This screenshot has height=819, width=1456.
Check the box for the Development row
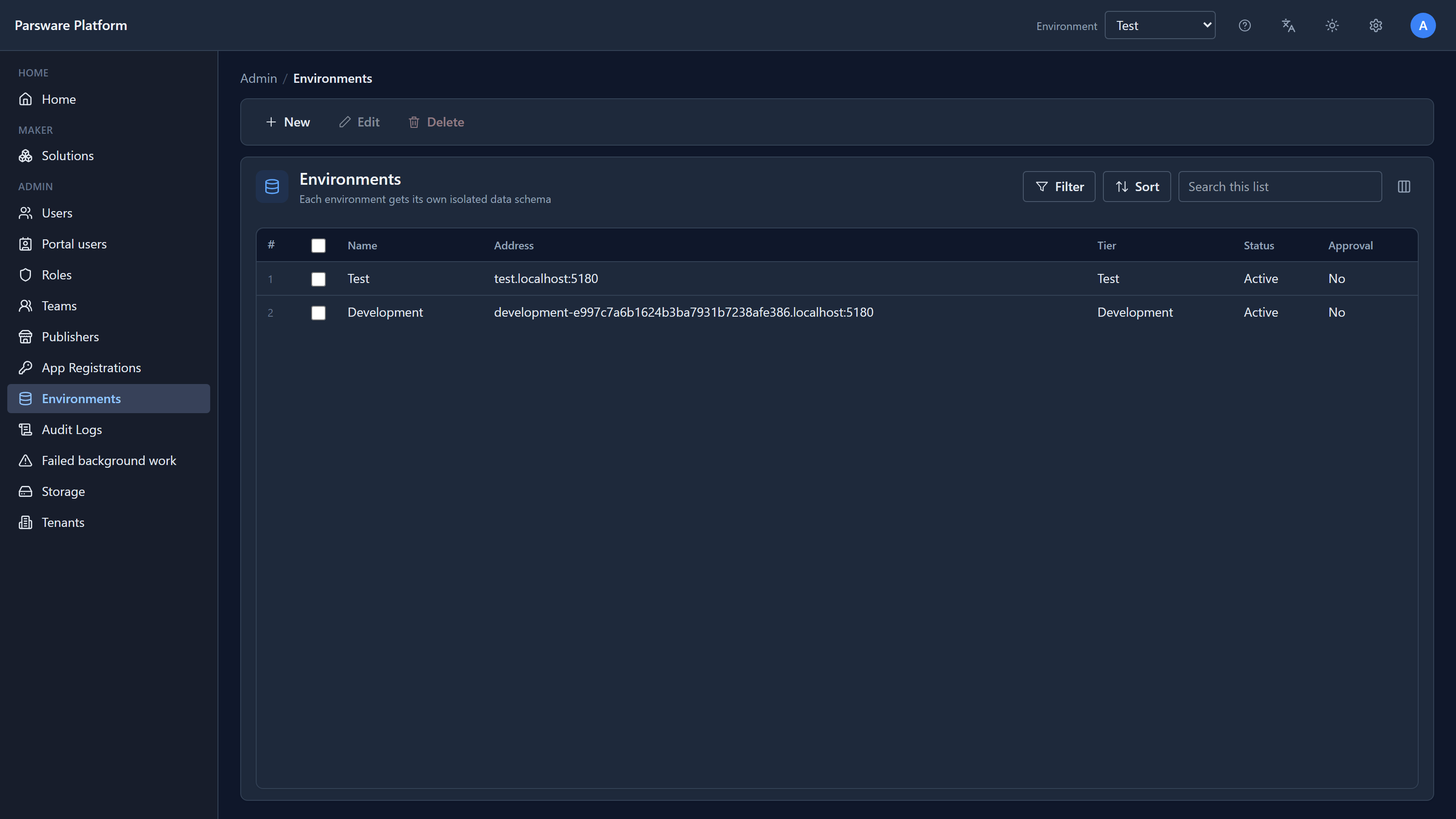point(318,313)
